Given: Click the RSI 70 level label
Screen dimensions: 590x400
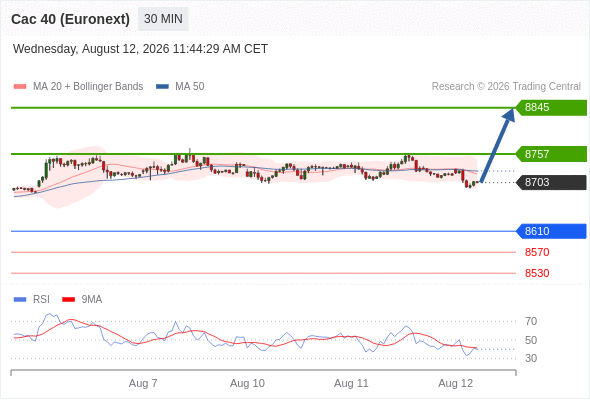Looking at the screenshot, I should (x=531, y=321).
